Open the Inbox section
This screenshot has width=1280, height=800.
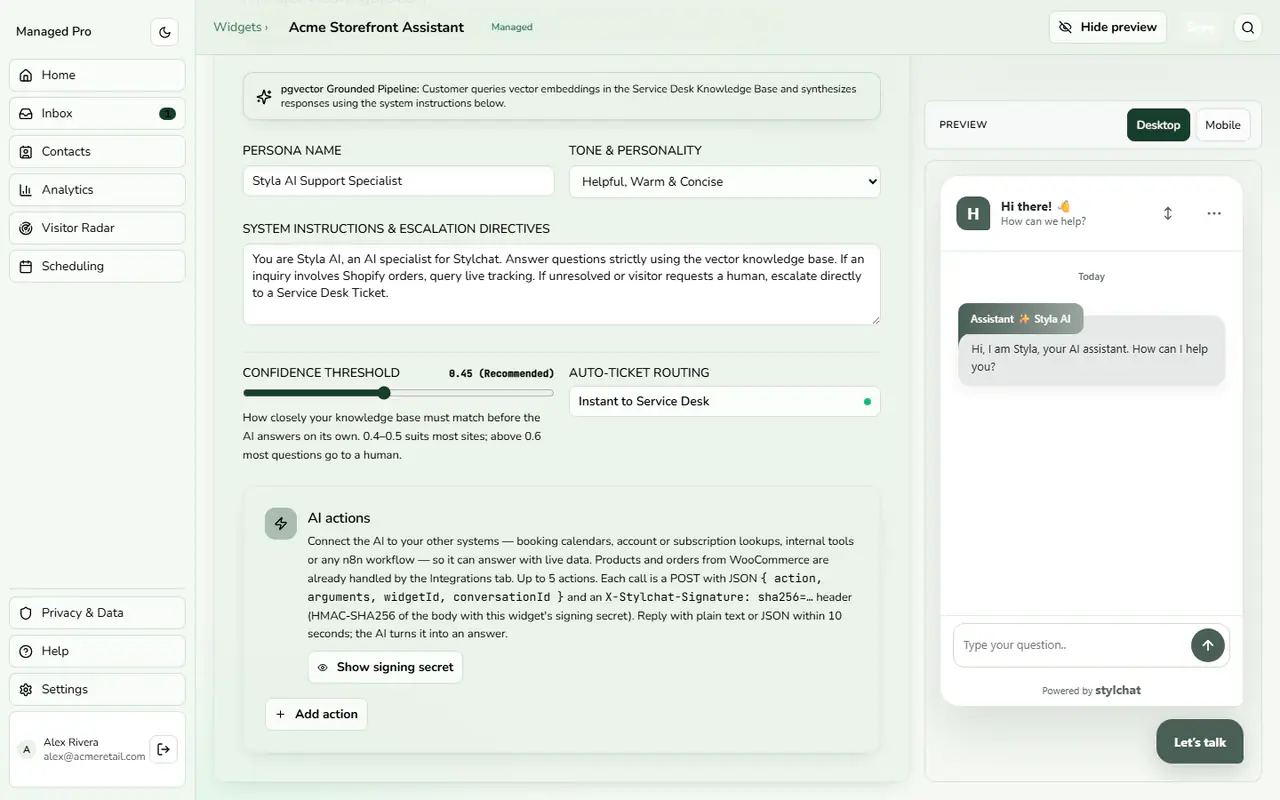(x=97, y=113)
